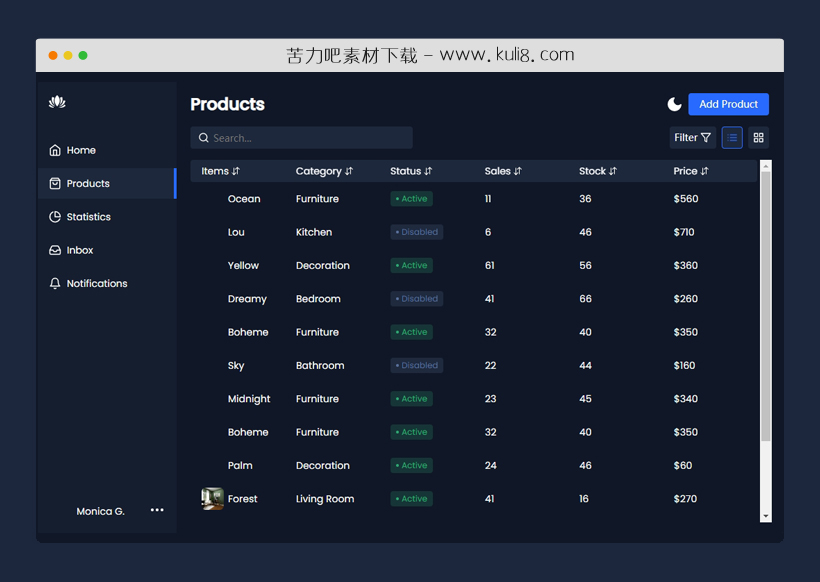Screen dimensions: 820x582
Task: Sort the table by Price column
Action: tap(690, 171)
